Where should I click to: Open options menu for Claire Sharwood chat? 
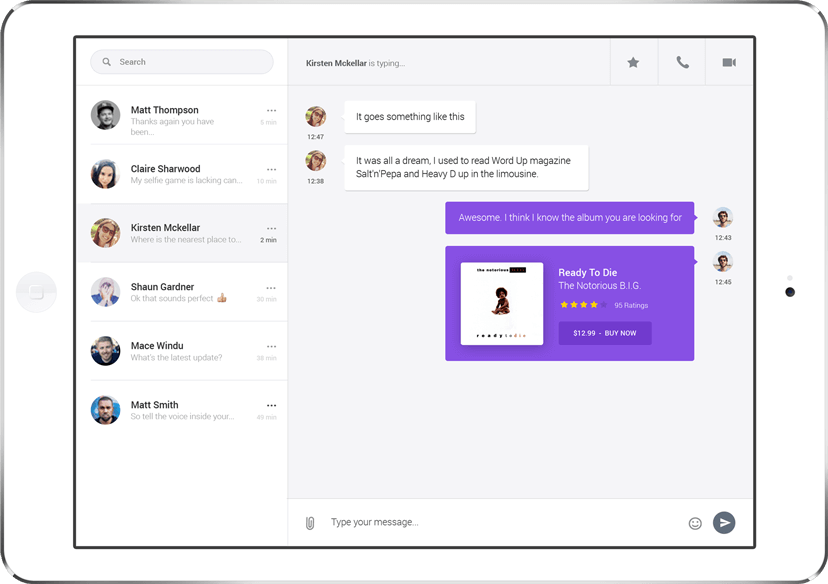point(271,169)
